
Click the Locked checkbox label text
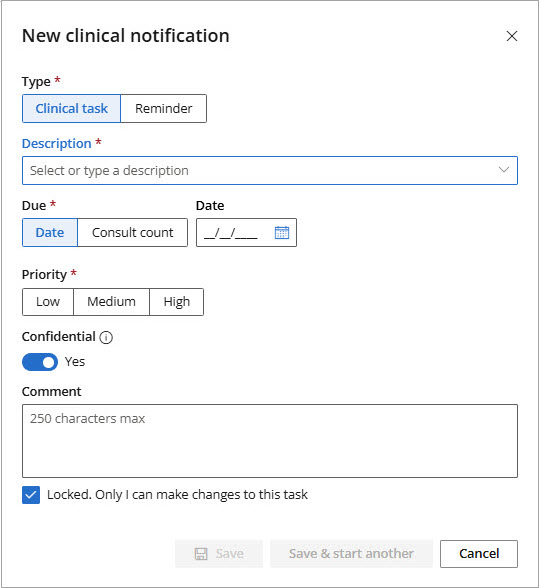click(177, 495)
